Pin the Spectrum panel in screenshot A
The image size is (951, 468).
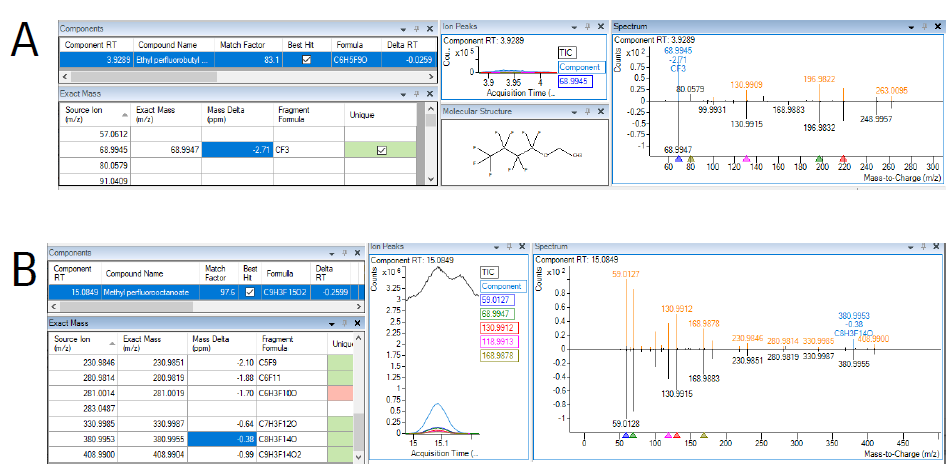point(925,27)
